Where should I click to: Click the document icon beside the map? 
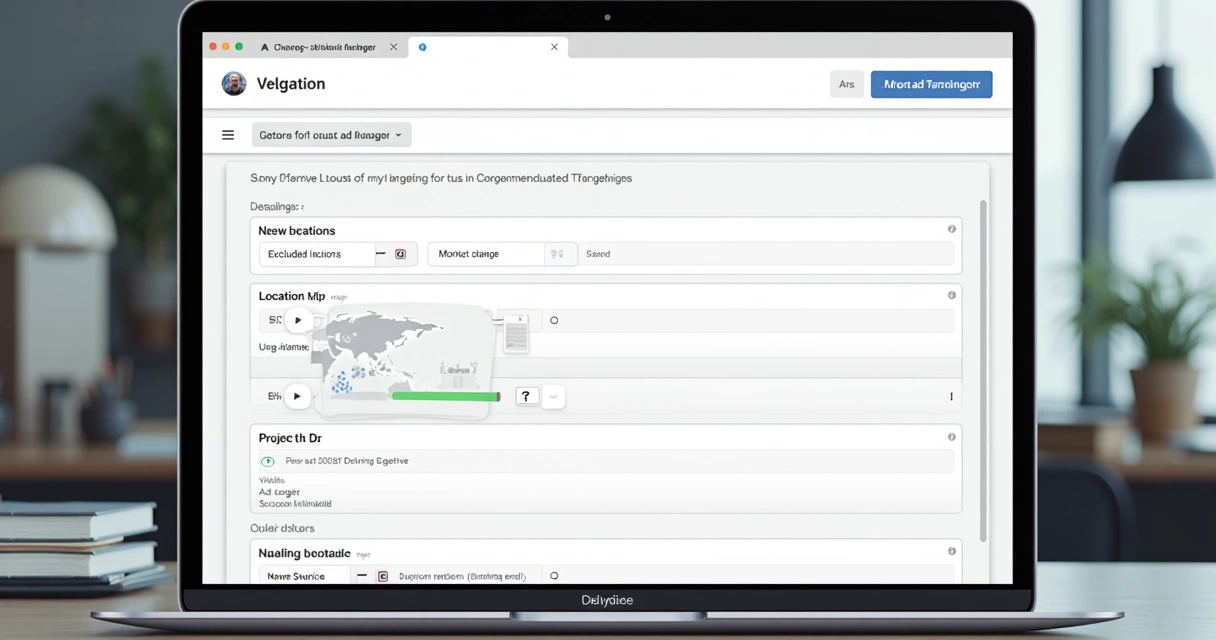pos(515,333)
